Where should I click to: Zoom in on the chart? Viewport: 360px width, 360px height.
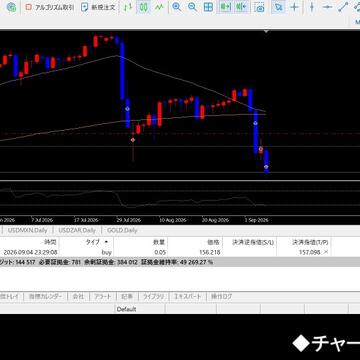176,7
